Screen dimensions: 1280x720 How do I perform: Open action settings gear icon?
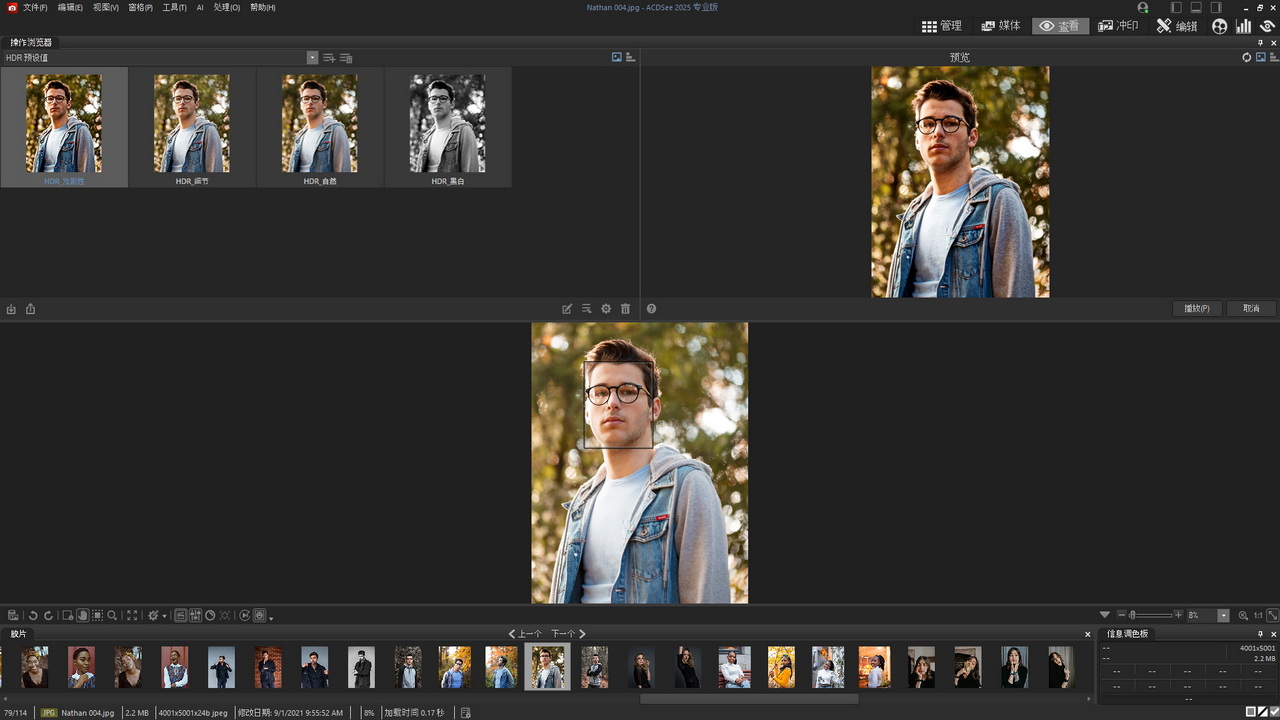click(x=606, y=309)
